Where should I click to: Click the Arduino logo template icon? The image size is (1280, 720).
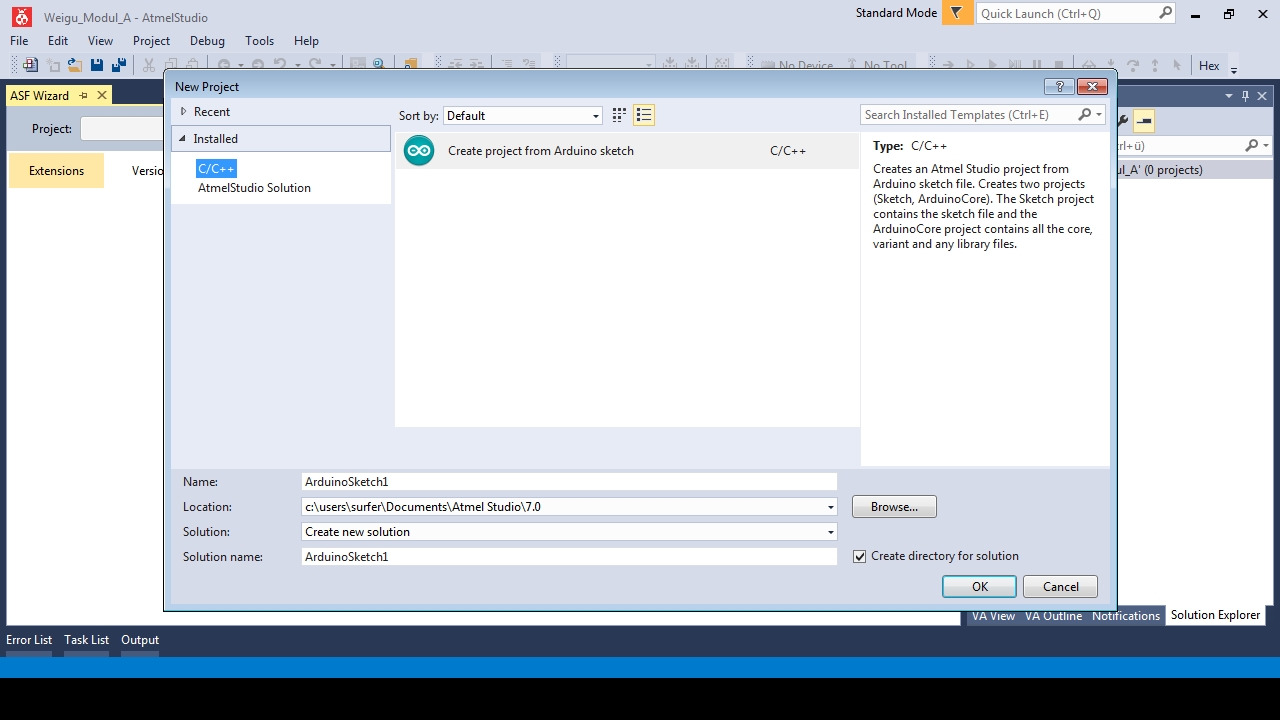[x=419, y=151]
